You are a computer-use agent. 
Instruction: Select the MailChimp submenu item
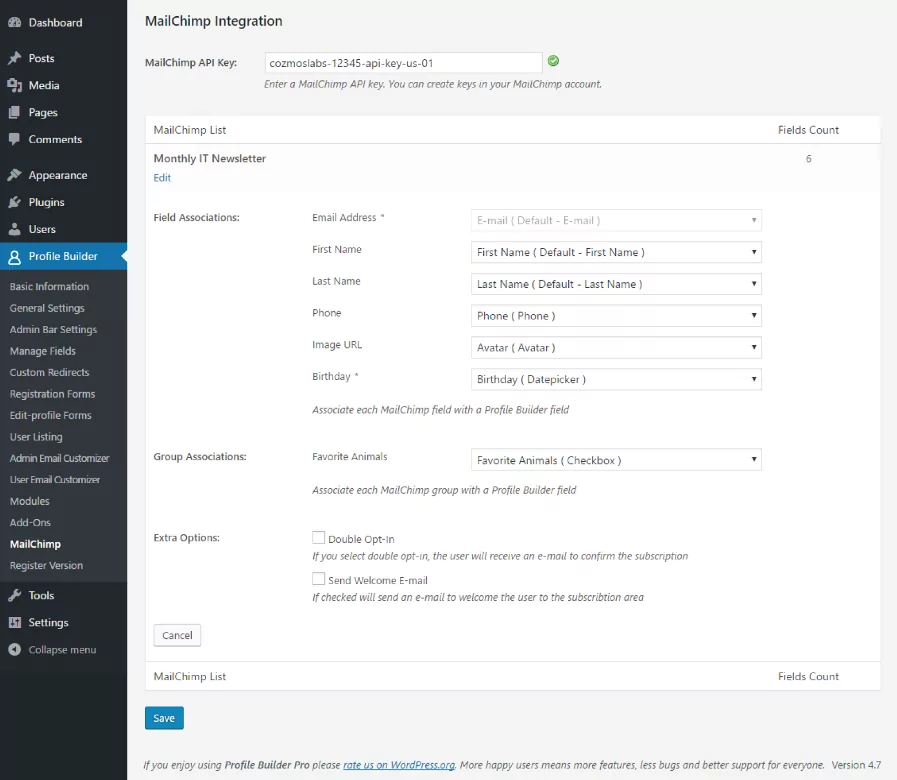point(35,544)
